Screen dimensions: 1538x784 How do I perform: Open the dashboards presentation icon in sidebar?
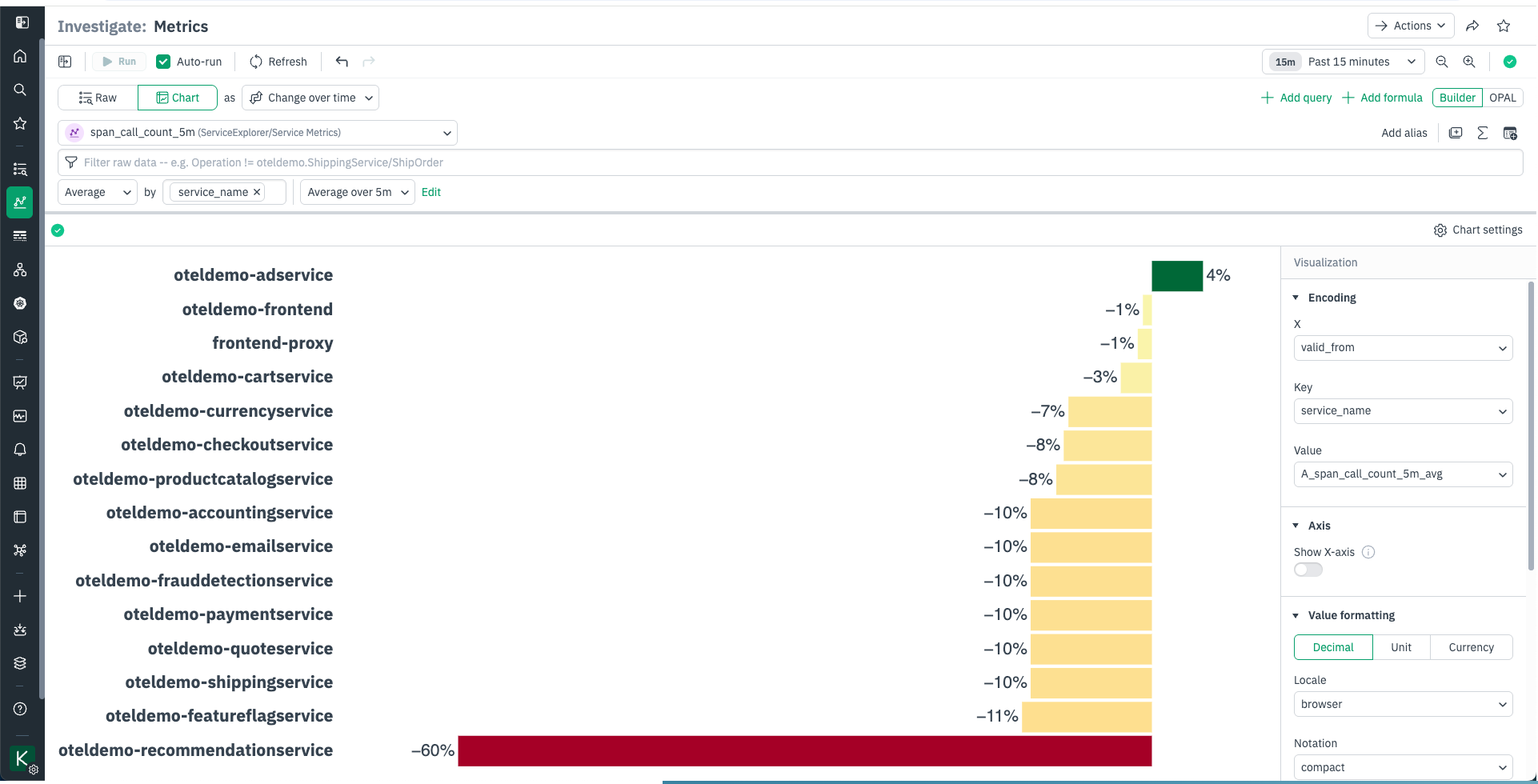[20, 382]
